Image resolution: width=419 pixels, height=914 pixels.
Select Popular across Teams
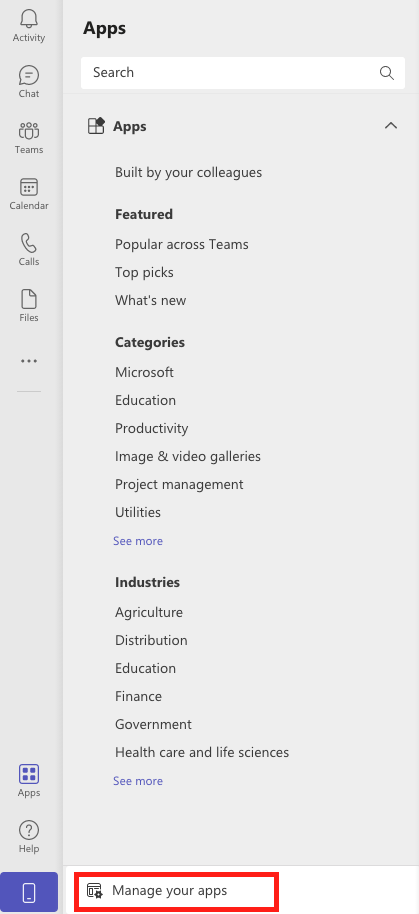click(182, 244)
